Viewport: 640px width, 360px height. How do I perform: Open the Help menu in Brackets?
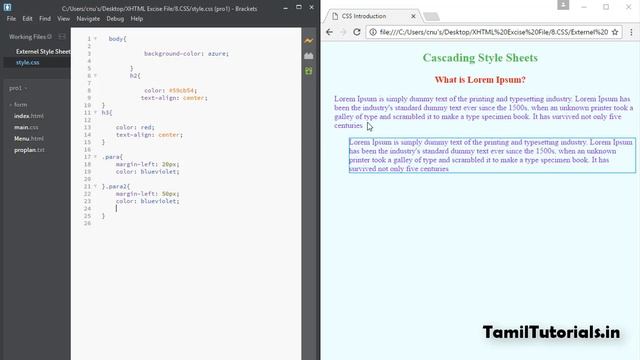coord(137,19)
